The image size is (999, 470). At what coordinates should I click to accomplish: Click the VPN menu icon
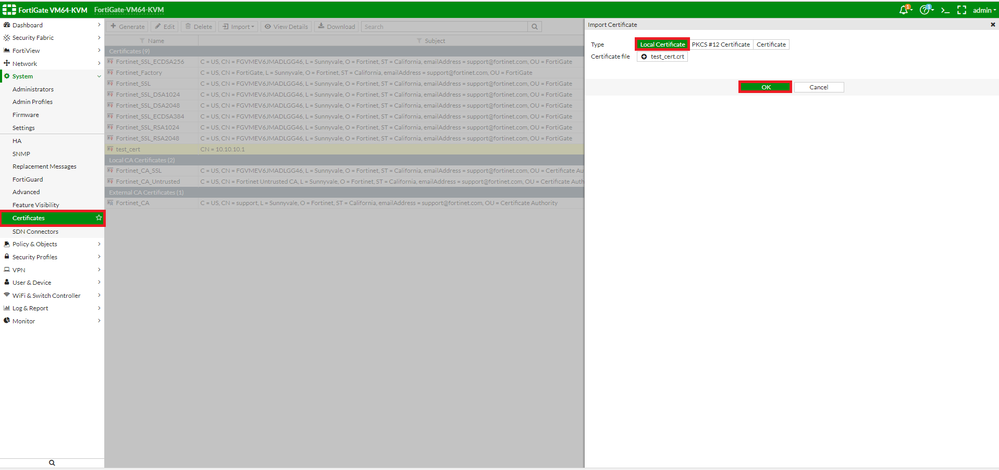(x=6, y=270)
